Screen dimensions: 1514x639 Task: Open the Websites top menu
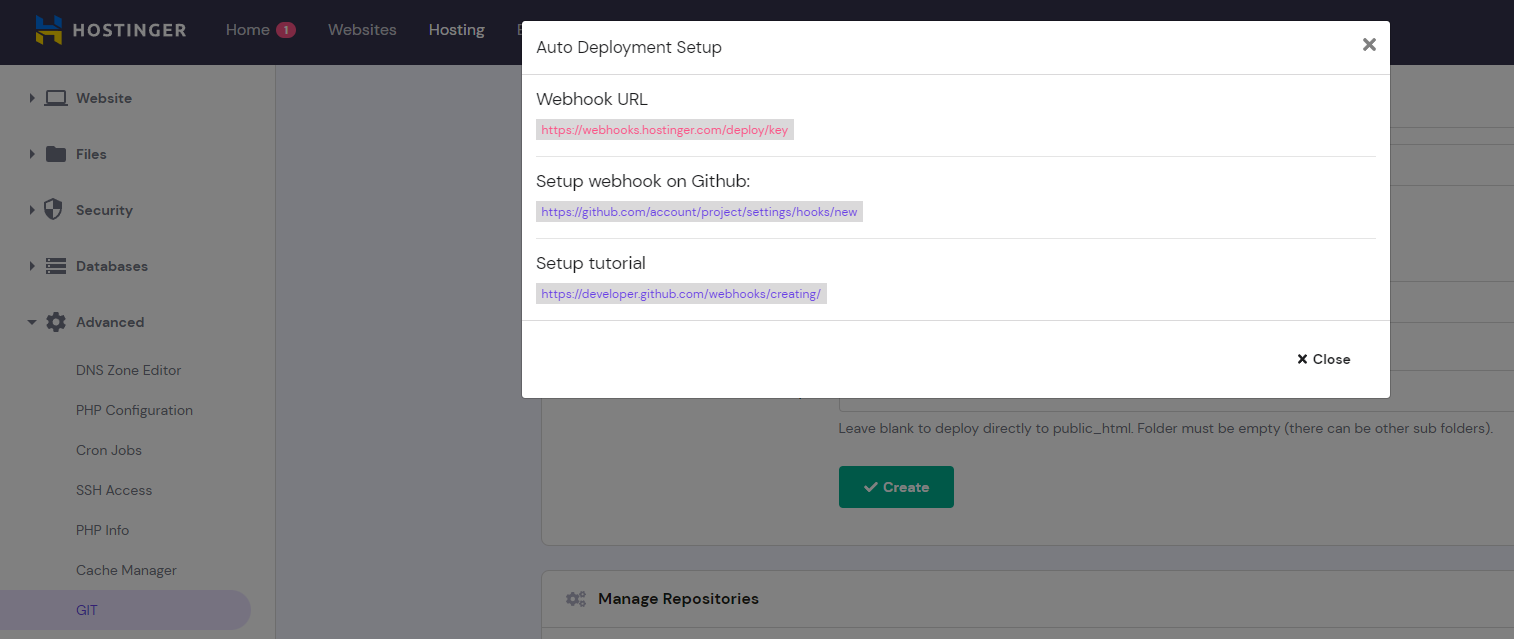pyautogui.click(x=362, y=30)
